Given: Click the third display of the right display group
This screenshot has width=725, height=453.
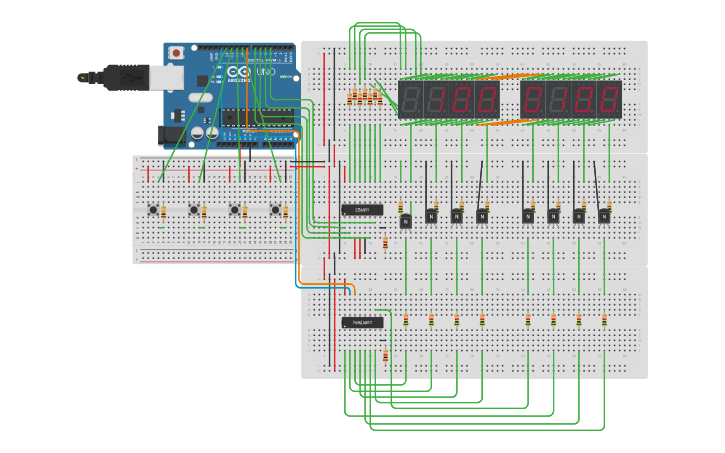Looking at the screenshot, I should point(584,99).
